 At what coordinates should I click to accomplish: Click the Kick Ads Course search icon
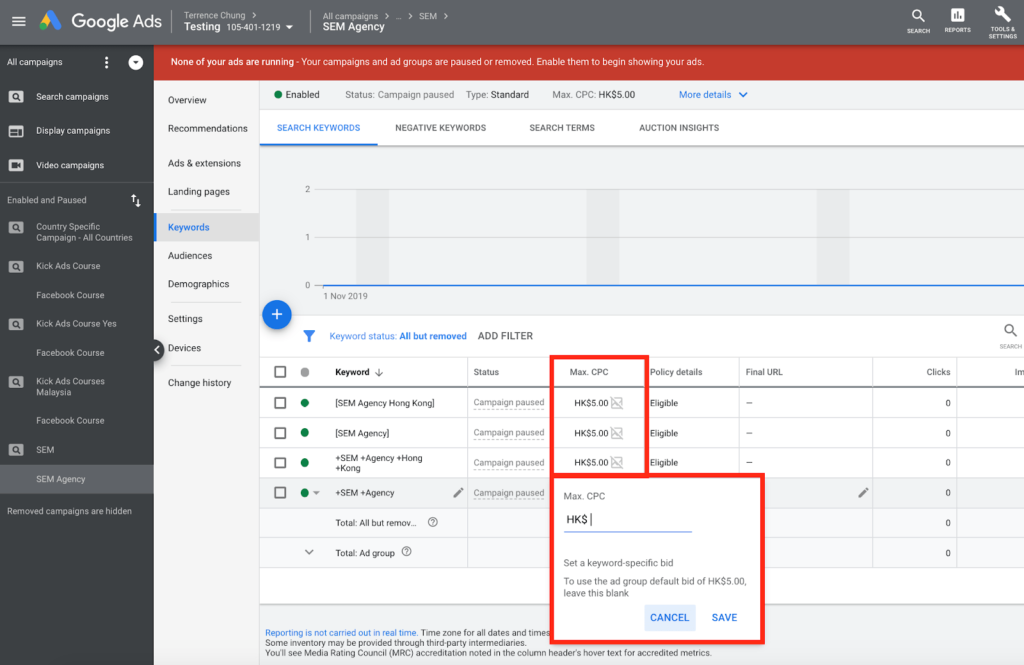(x=16, y=267)
